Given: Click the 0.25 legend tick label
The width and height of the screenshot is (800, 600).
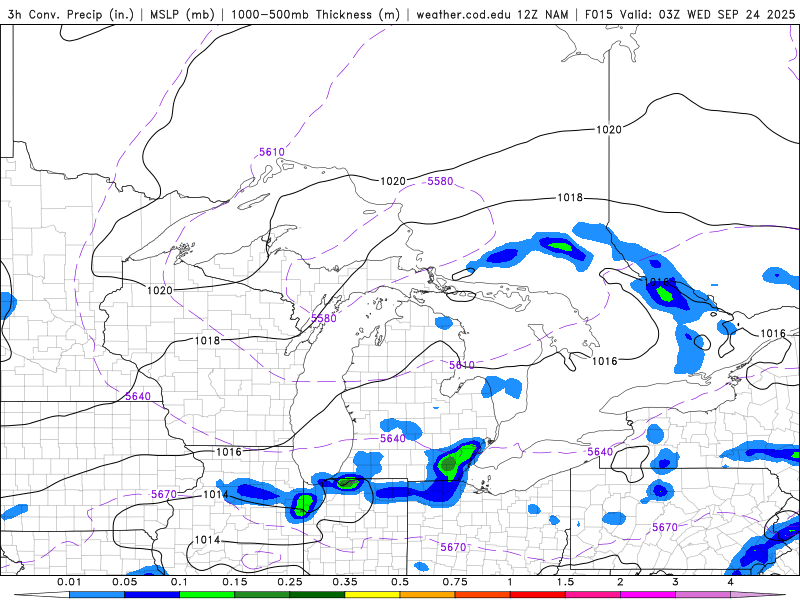Looking at the screenshot, I should [290, 582].
